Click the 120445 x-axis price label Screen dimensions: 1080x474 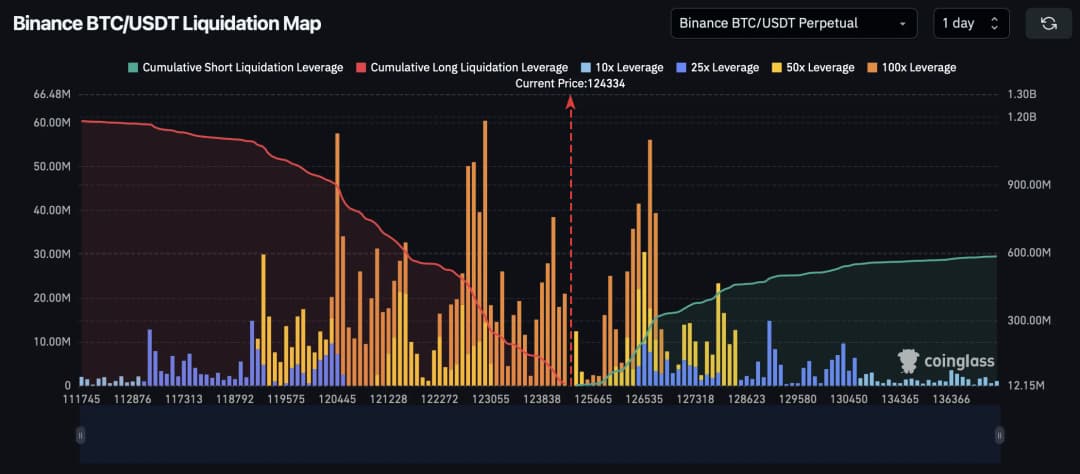336,399
